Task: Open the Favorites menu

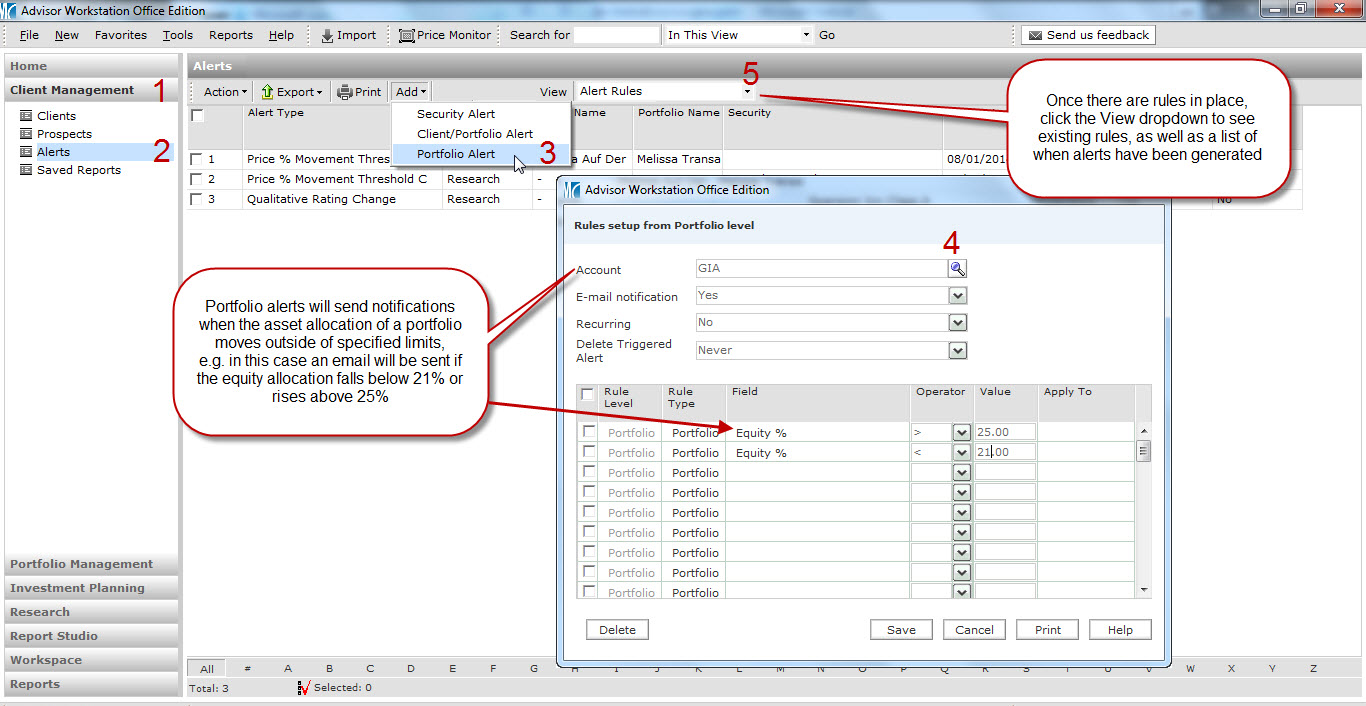Action: [121, 35]
